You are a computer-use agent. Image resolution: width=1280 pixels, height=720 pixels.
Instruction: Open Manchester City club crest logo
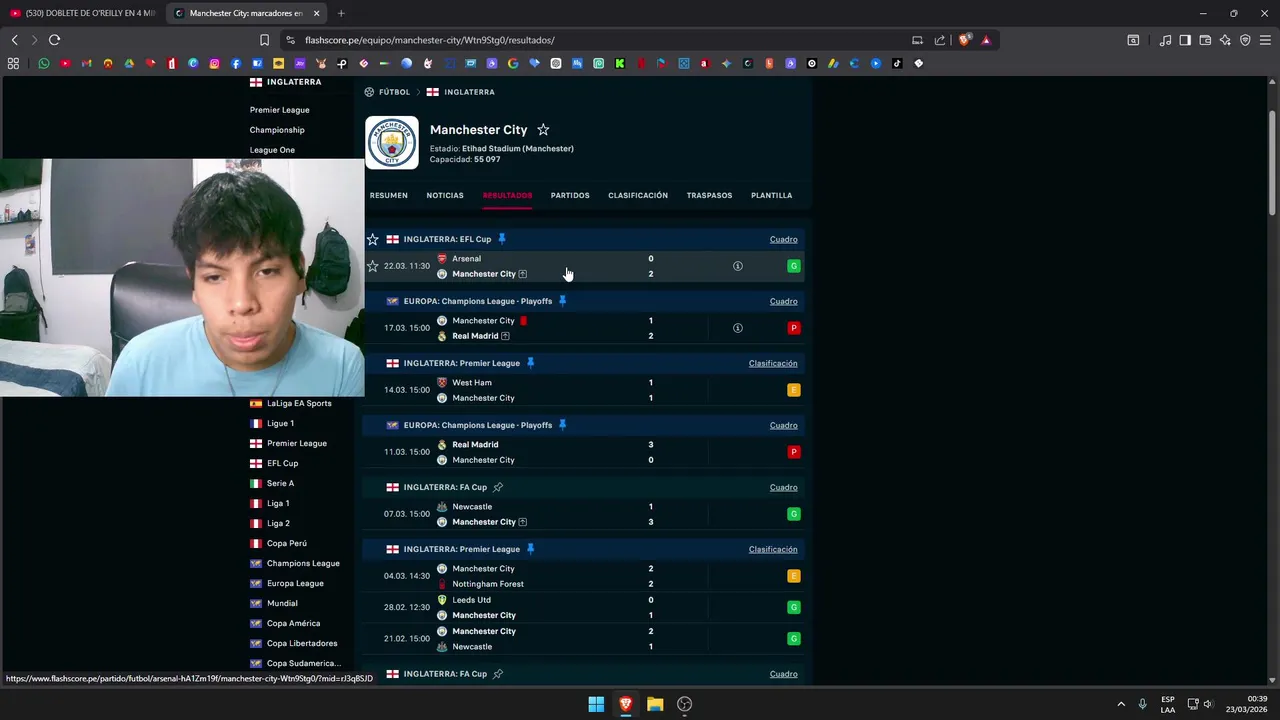point(392,143)
